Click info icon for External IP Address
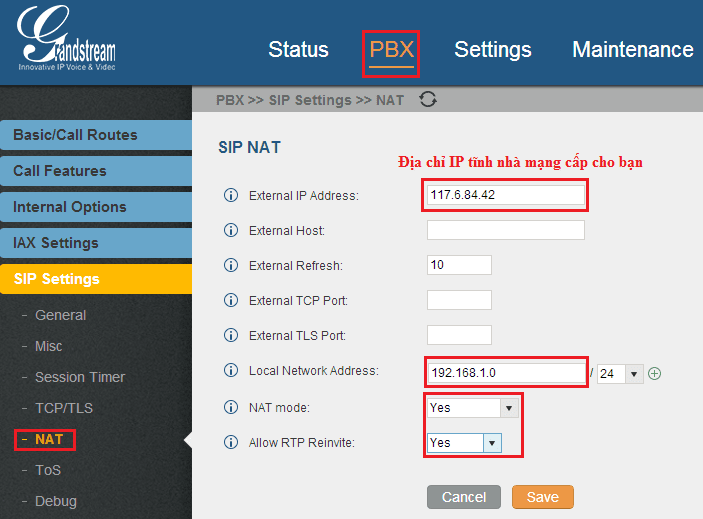This screenshot has width=703, height=519. click(x=231, y=195)
